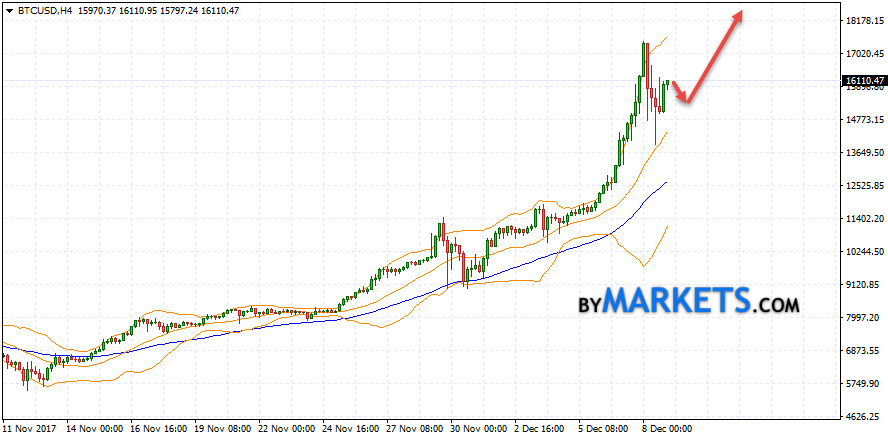This screenshot has width=888, height=440.
Task: Click the red arrow's lower turning point
Action: (x=685, y=100)
